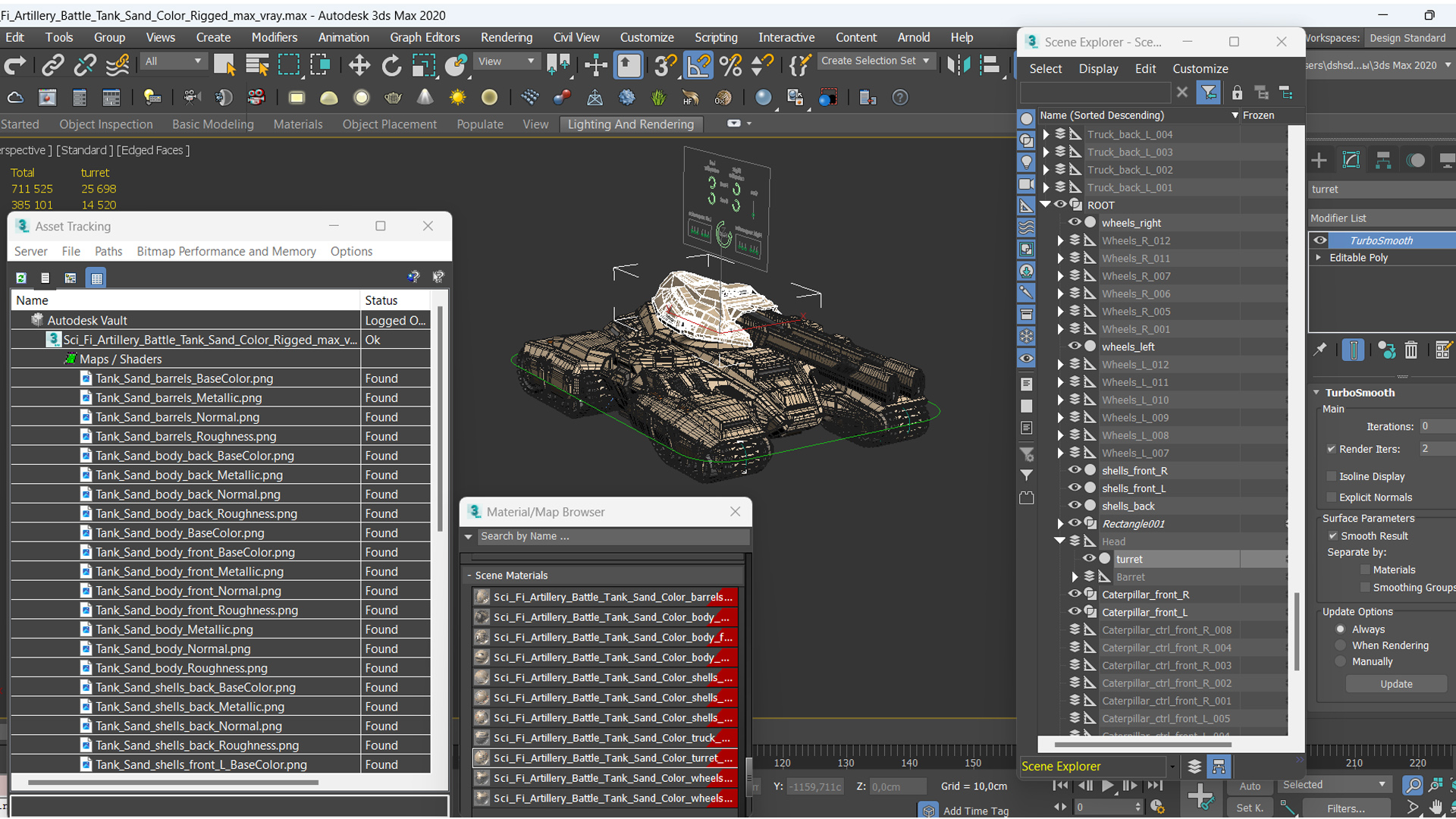The width and height of the screenshot is (1456, 819).
Task: Open the View reference coordinate dropdown
Action: point(507,61)
